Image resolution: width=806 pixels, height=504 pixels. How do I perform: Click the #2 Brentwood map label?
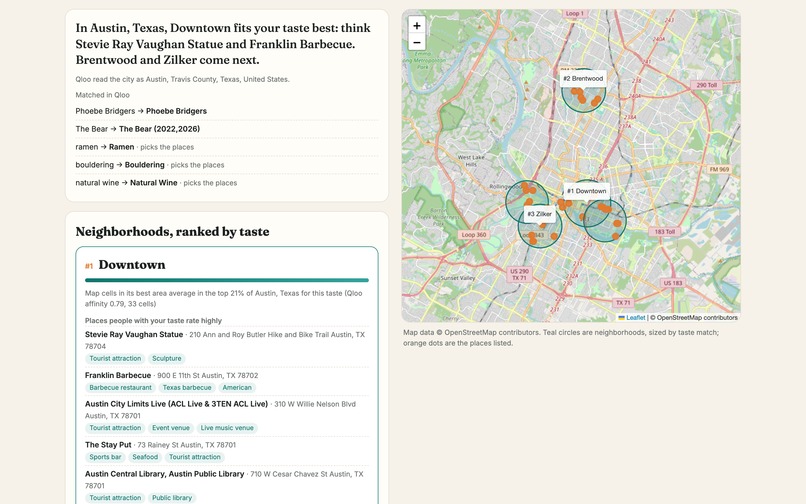click(583, 79)
